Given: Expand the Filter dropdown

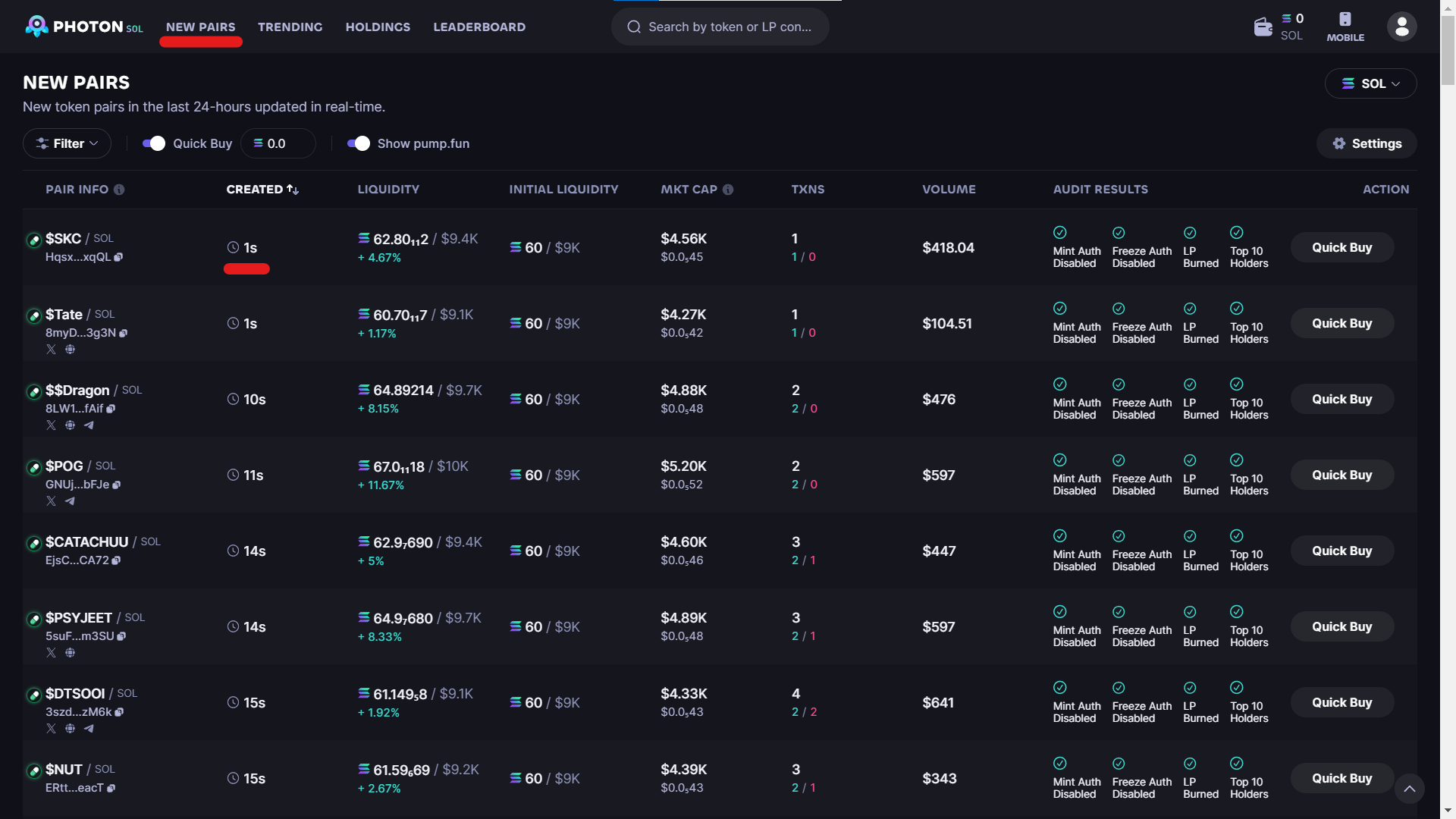Looking at the screenshot, I should [x=67, y=143].
